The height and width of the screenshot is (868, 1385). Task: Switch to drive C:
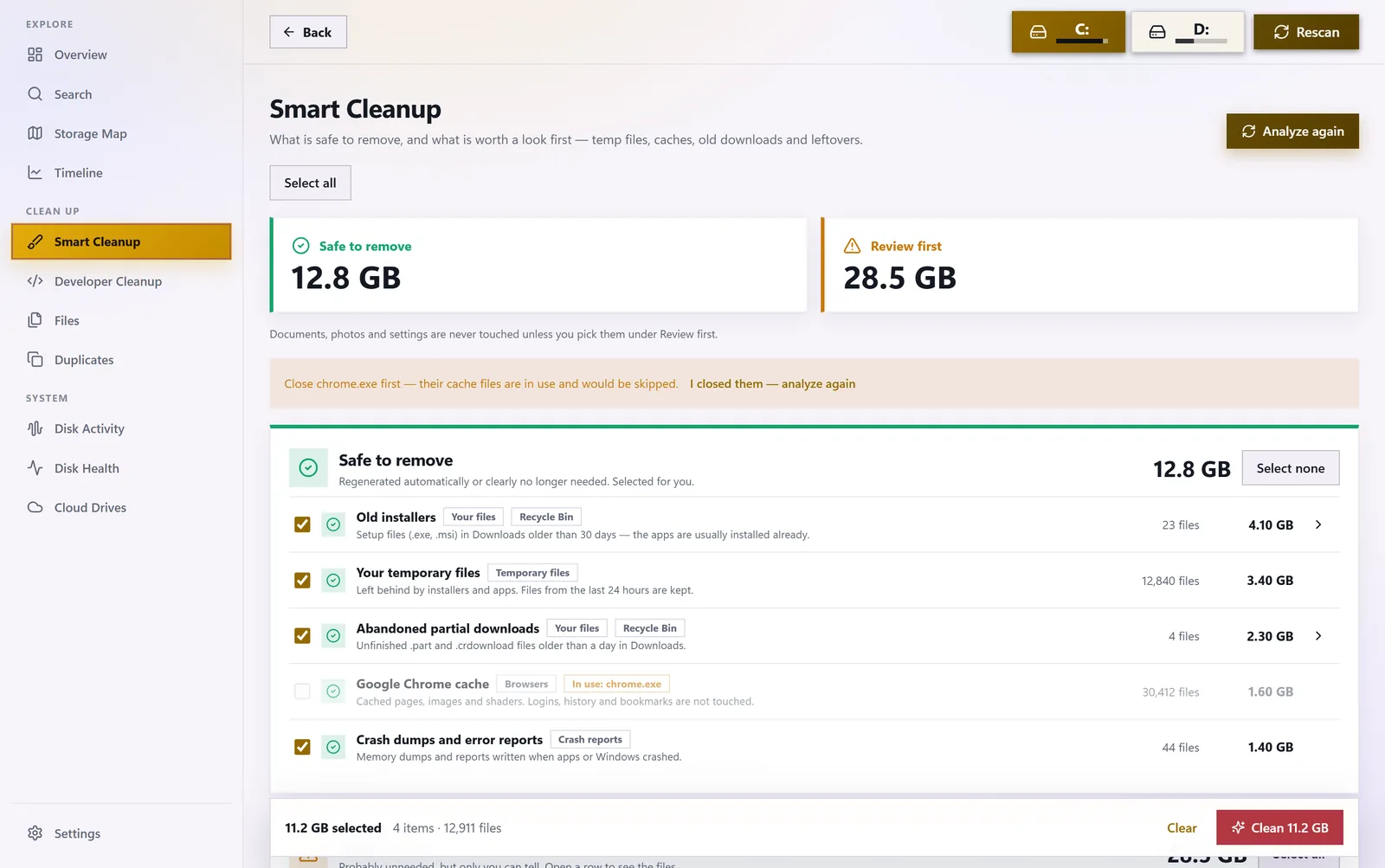[x=1068, y=32]
